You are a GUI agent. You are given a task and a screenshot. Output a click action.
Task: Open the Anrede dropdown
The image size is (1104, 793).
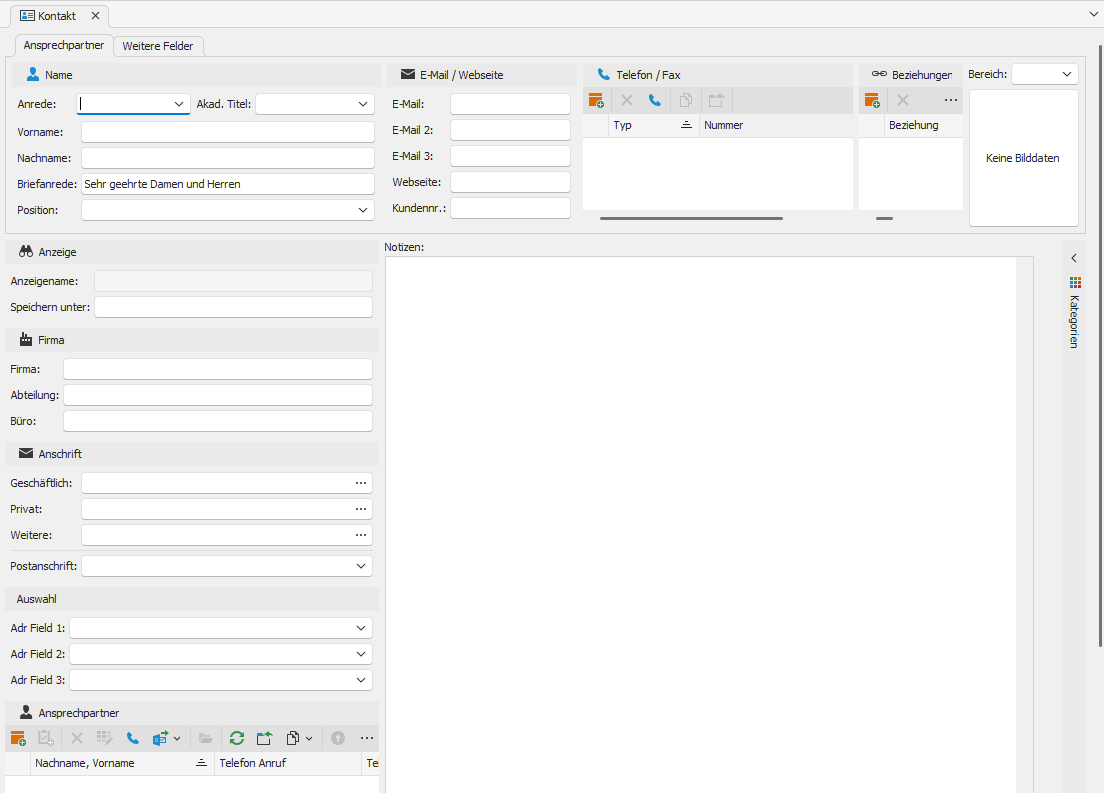(179, 104)
